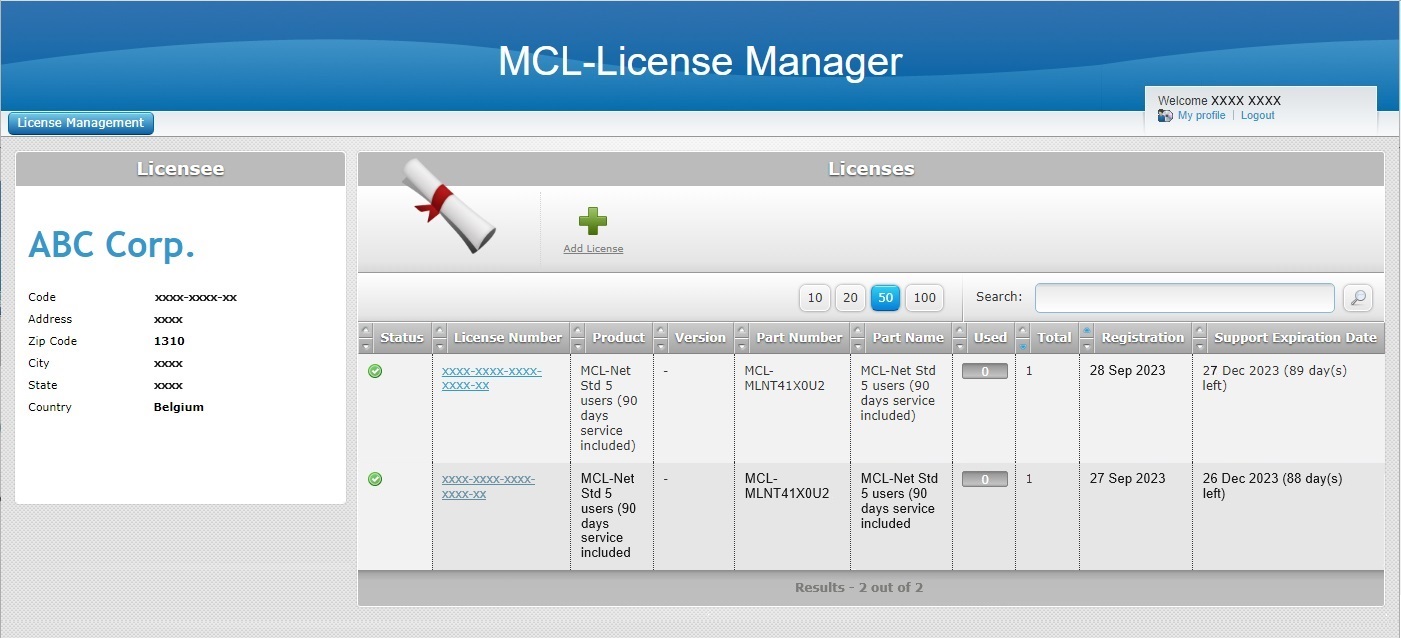This screenshot has width=1401, height=638.
Task: Select the country value Belgium
Action: (179, 407)
